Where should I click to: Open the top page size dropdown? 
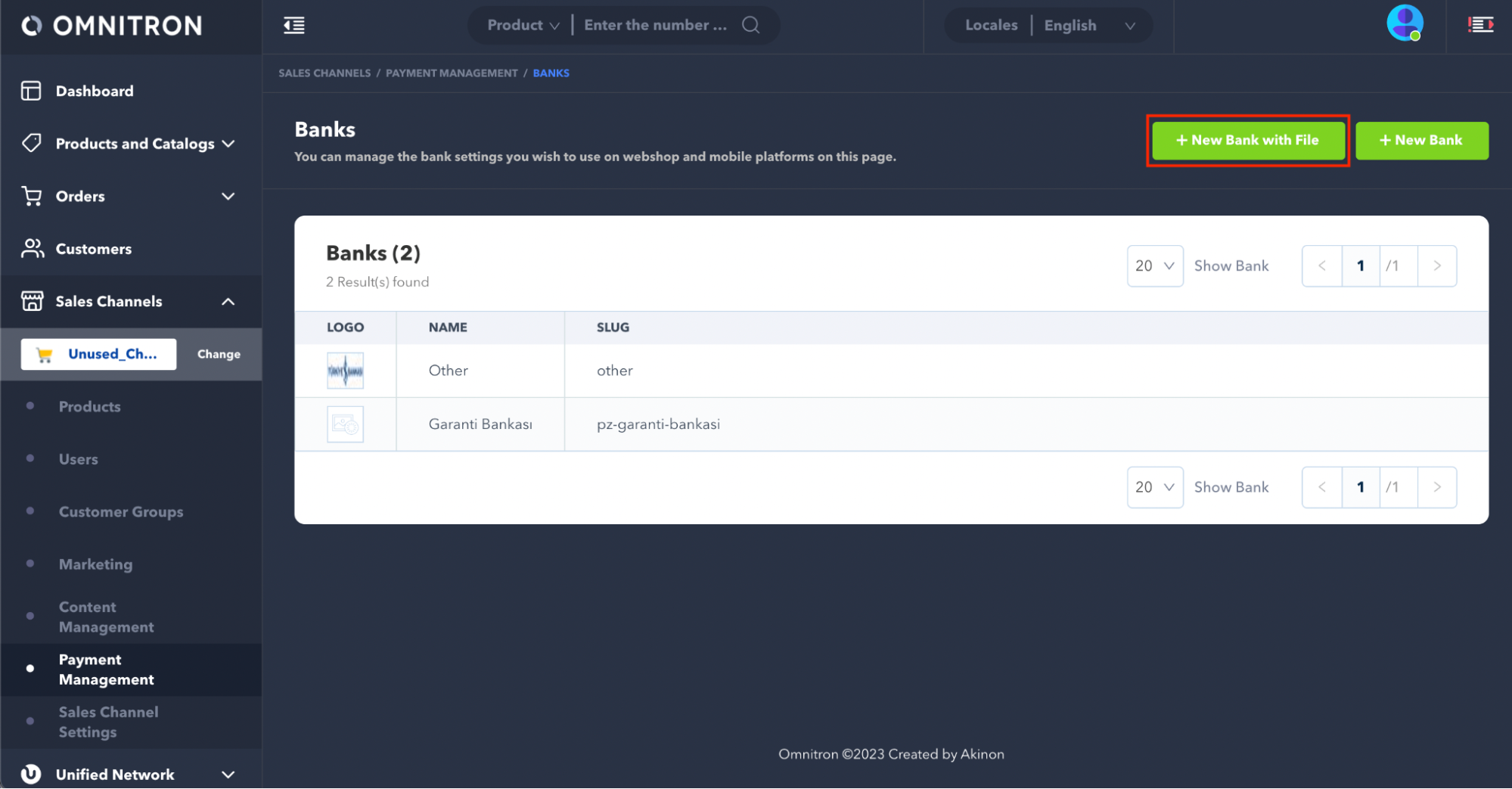(x=1154, y=266)
